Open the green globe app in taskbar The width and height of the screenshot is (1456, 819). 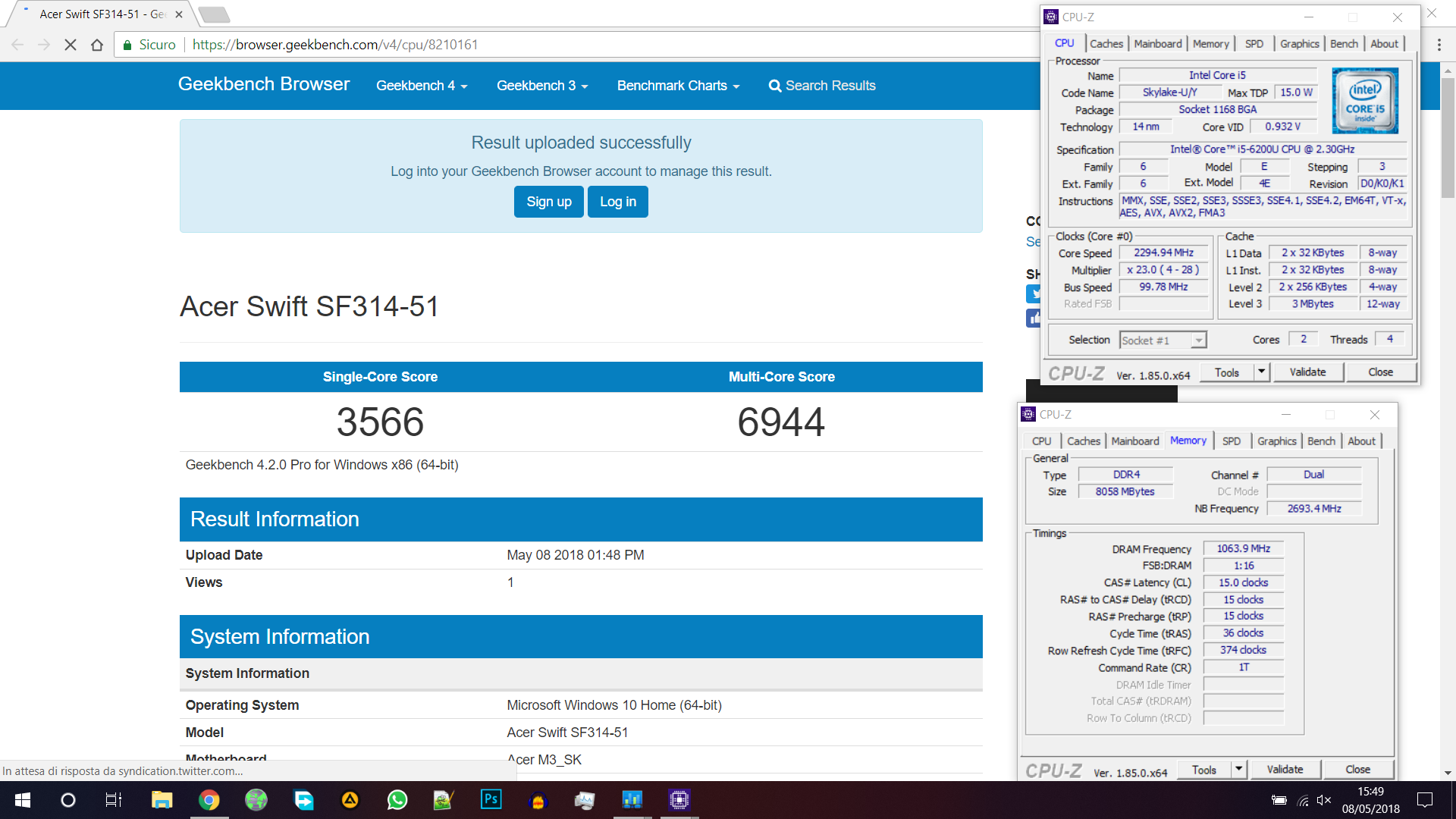pos(256,800)
